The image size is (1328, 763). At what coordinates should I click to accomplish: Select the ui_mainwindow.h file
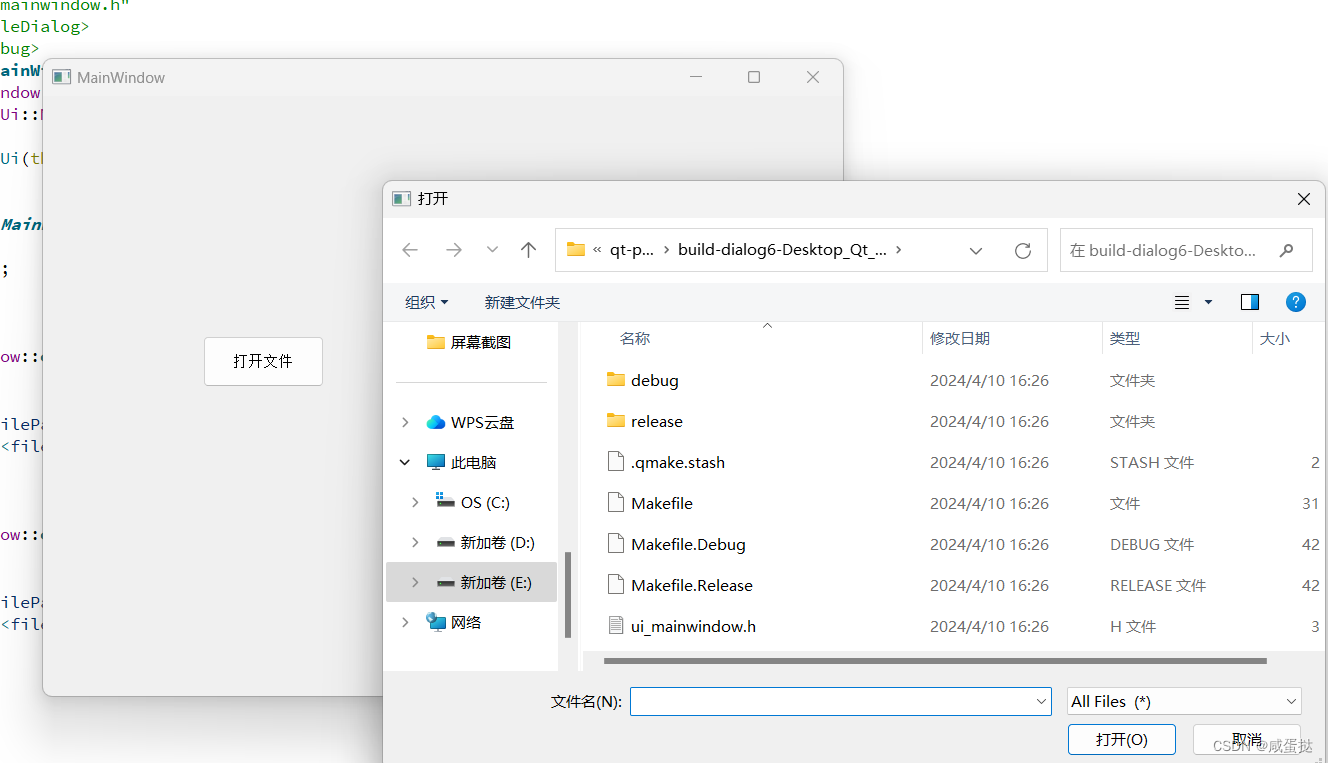[693, 627]
